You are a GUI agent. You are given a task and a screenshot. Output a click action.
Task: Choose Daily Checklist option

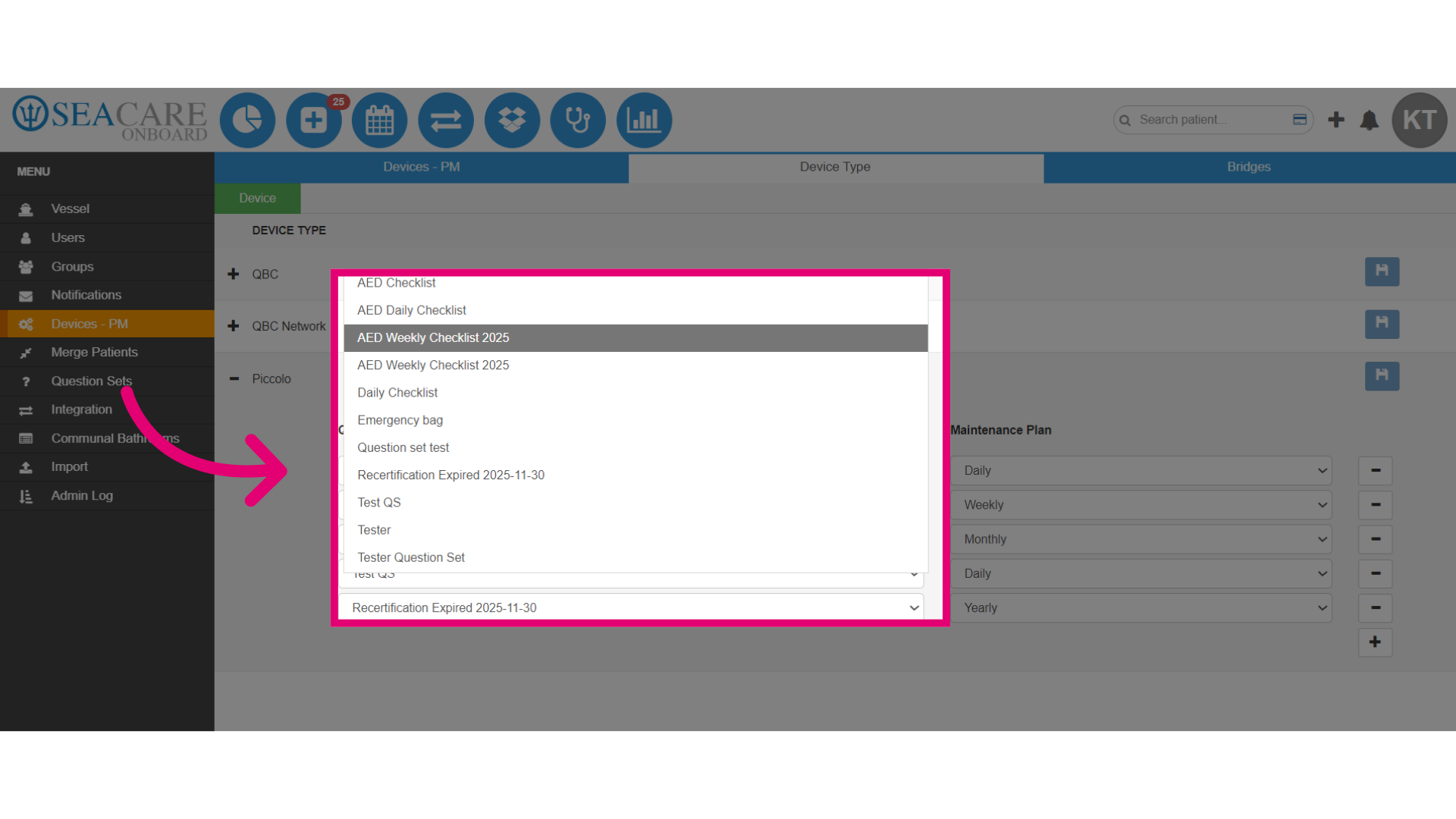point(635,393)
